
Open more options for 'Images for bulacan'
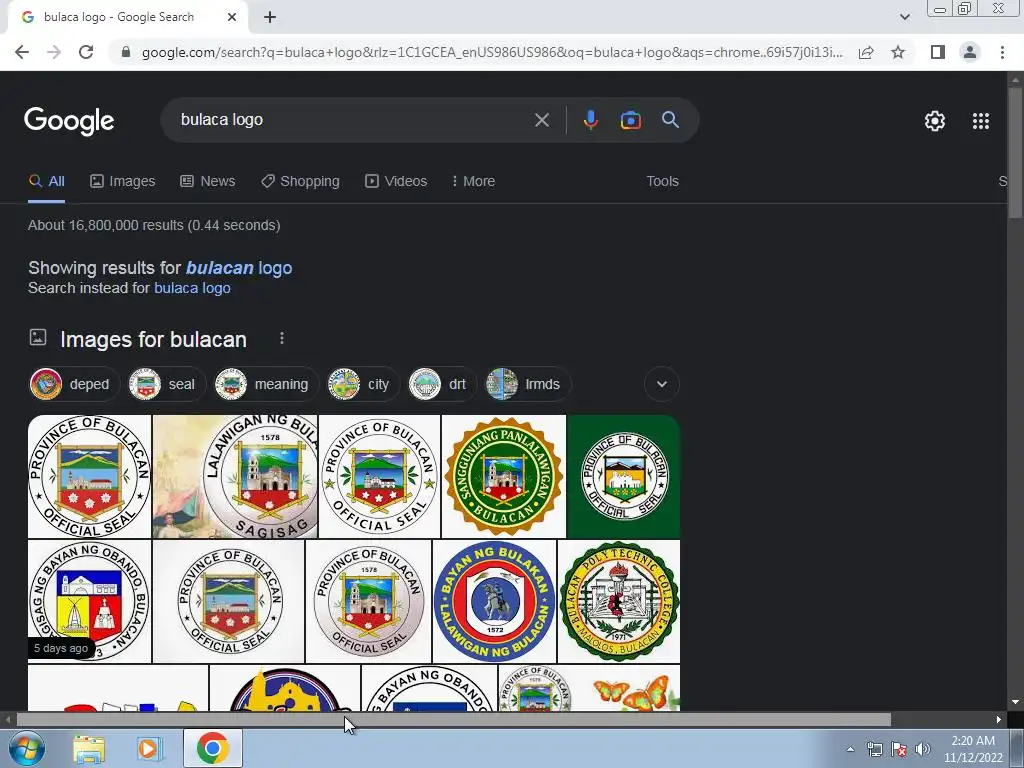click(281, 338)
